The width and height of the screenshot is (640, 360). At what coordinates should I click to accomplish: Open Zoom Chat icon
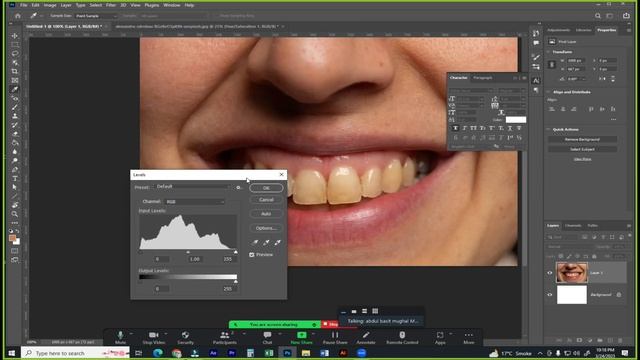coord(267,335)
